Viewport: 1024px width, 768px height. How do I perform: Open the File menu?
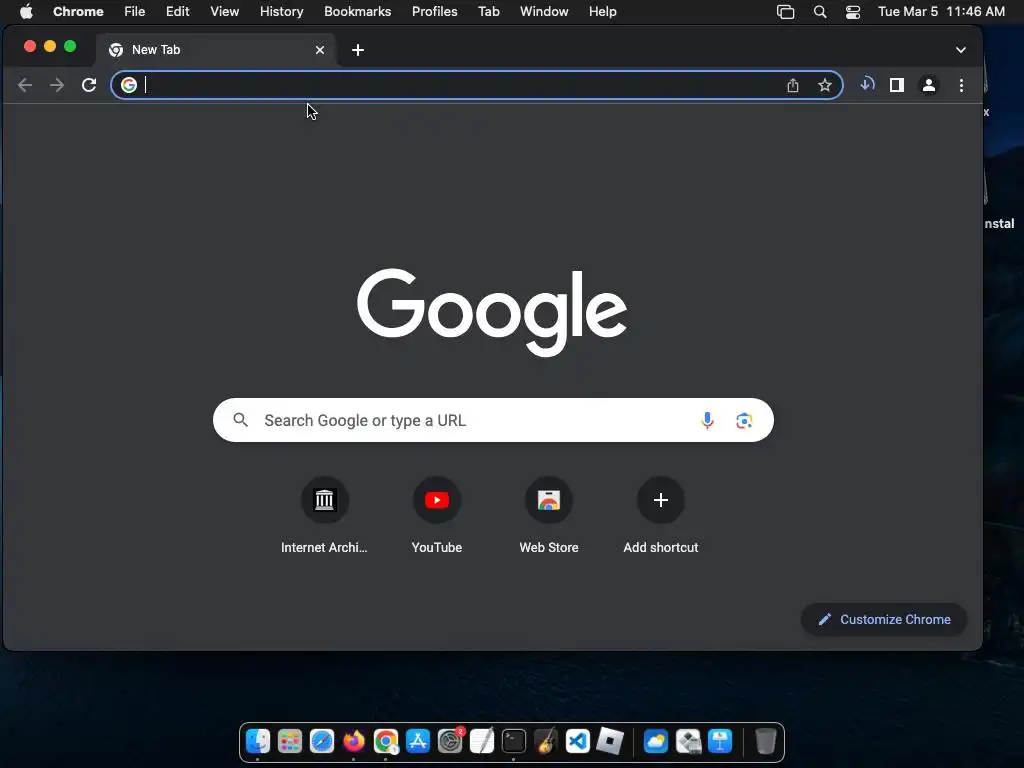point(135,11)
